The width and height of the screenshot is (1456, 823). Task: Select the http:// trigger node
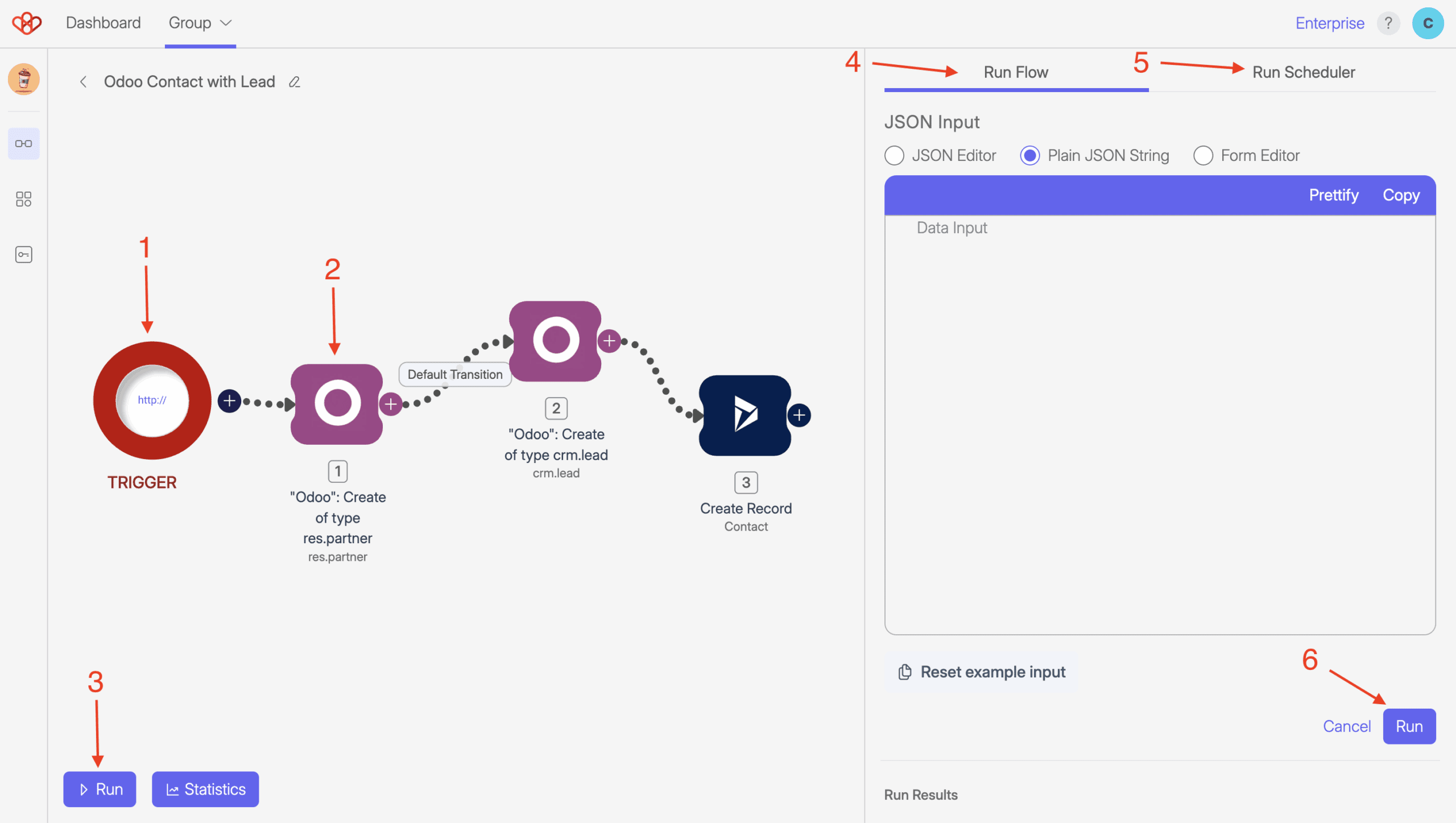point(152,400)
